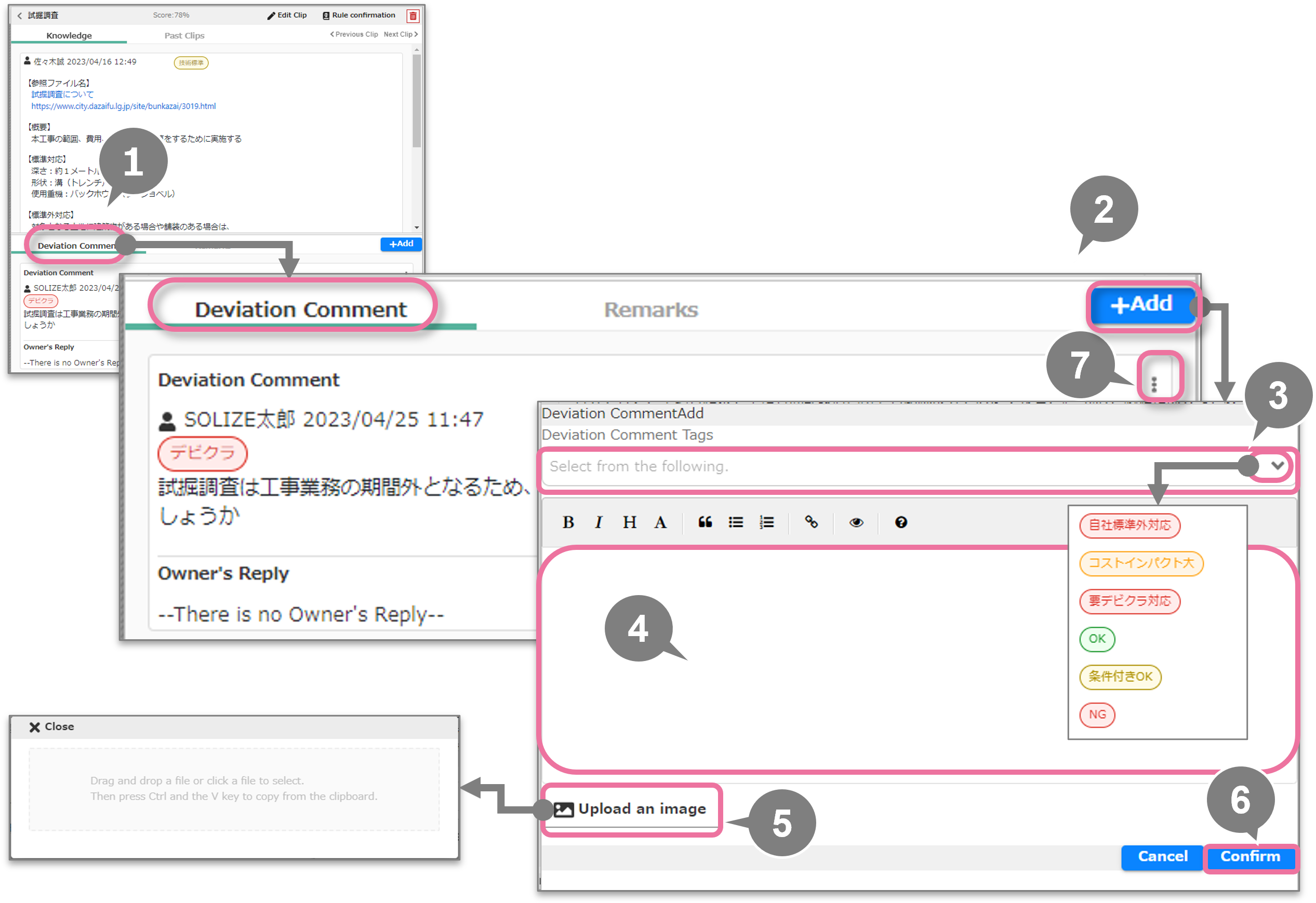Click the editor help question-mark icon
This screenshot has width=1316, height=903.
tap(901, 522)
